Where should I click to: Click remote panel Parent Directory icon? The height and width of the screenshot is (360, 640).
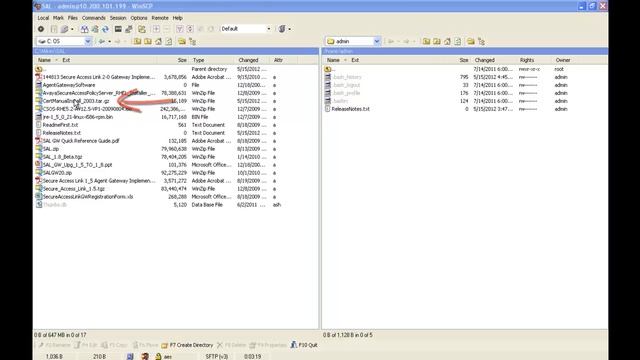[x=426, y=41]
